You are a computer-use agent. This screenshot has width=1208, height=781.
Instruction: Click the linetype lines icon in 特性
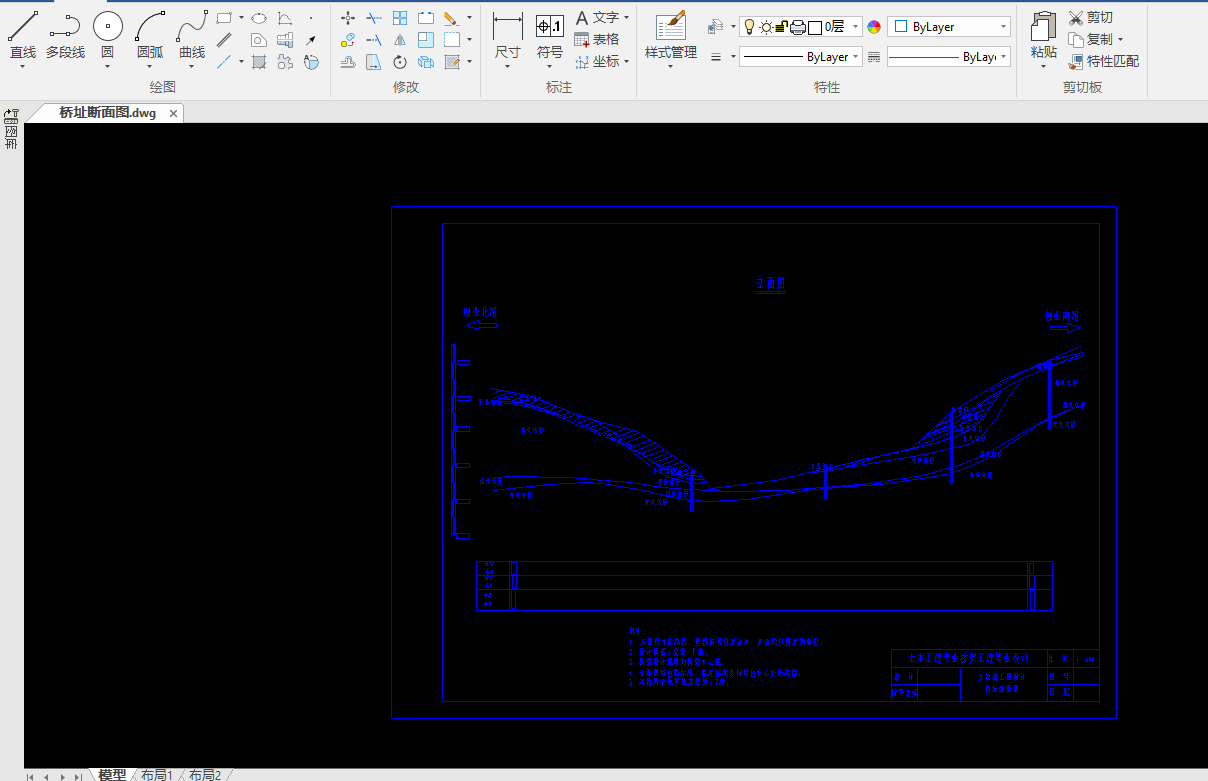click(x=716, y=56)
